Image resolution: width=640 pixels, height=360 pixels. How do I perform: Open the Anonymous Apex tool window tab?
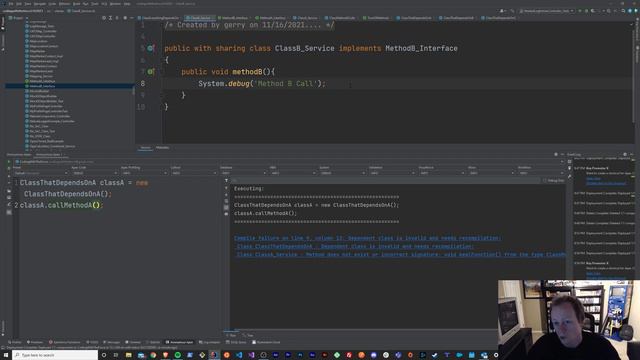coord(180,342)
